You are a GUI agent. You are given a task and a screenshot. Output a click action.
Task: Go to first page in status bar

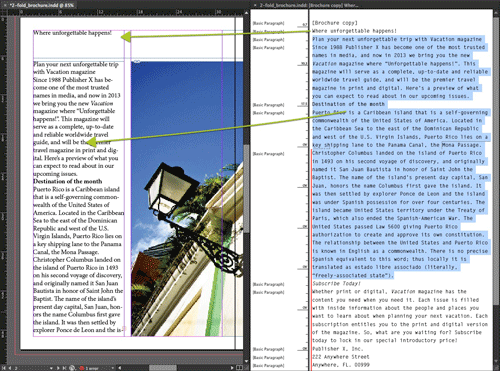(x=4, y=368)
